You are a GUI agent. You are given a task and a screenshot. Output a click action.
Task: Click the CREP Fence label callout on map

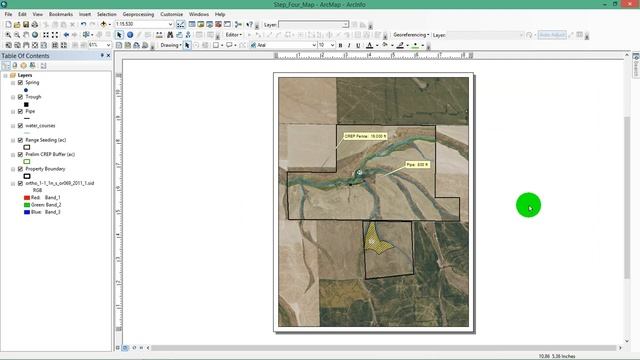coord(365,136)
